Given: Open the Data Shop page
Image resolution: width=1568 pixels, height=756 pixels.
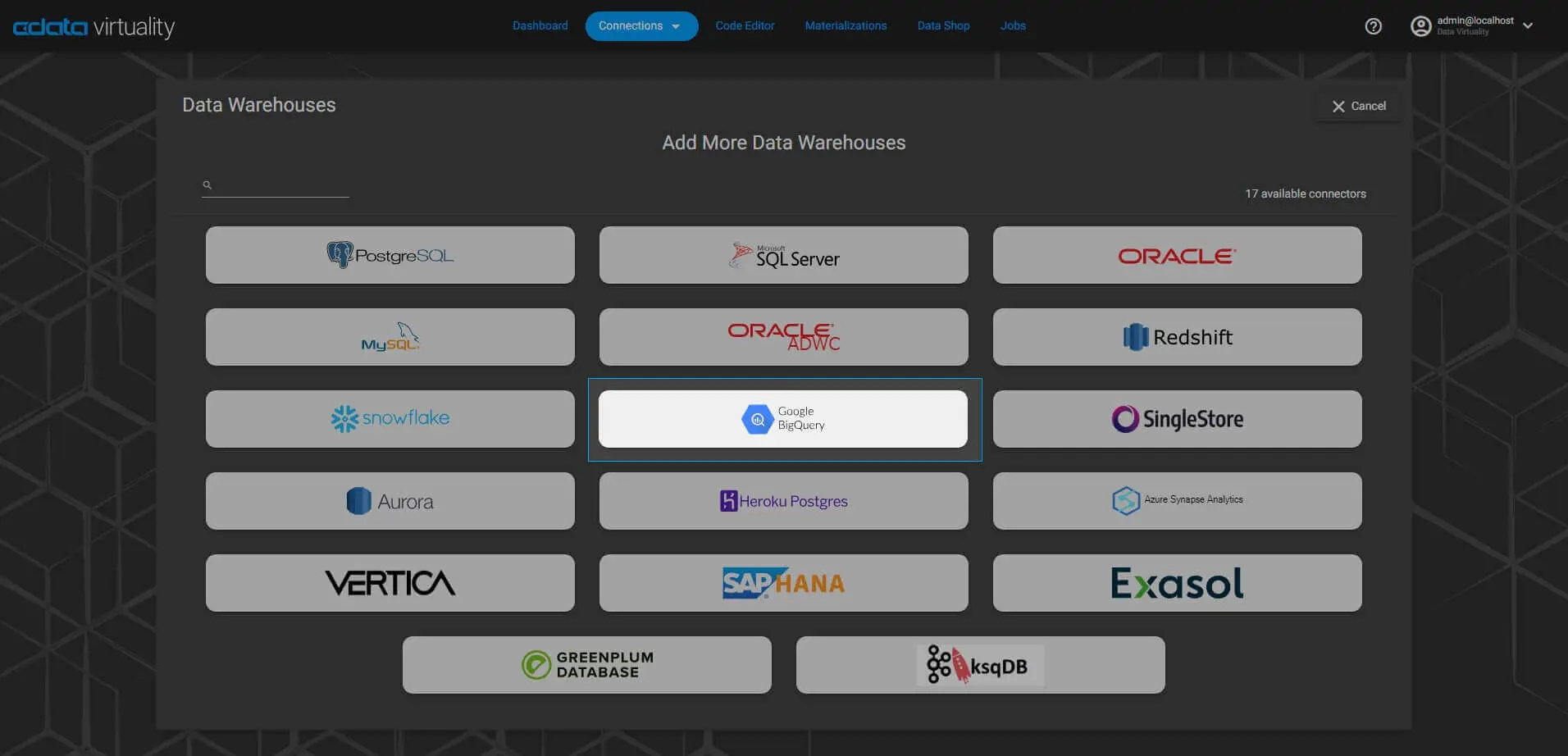Looking at the screenshot, I should tap(943, 26).
